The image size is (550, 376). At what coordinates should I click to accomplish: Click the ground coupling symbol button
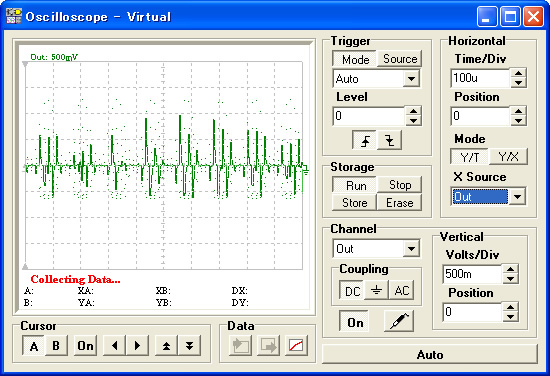tap(377, 290)
